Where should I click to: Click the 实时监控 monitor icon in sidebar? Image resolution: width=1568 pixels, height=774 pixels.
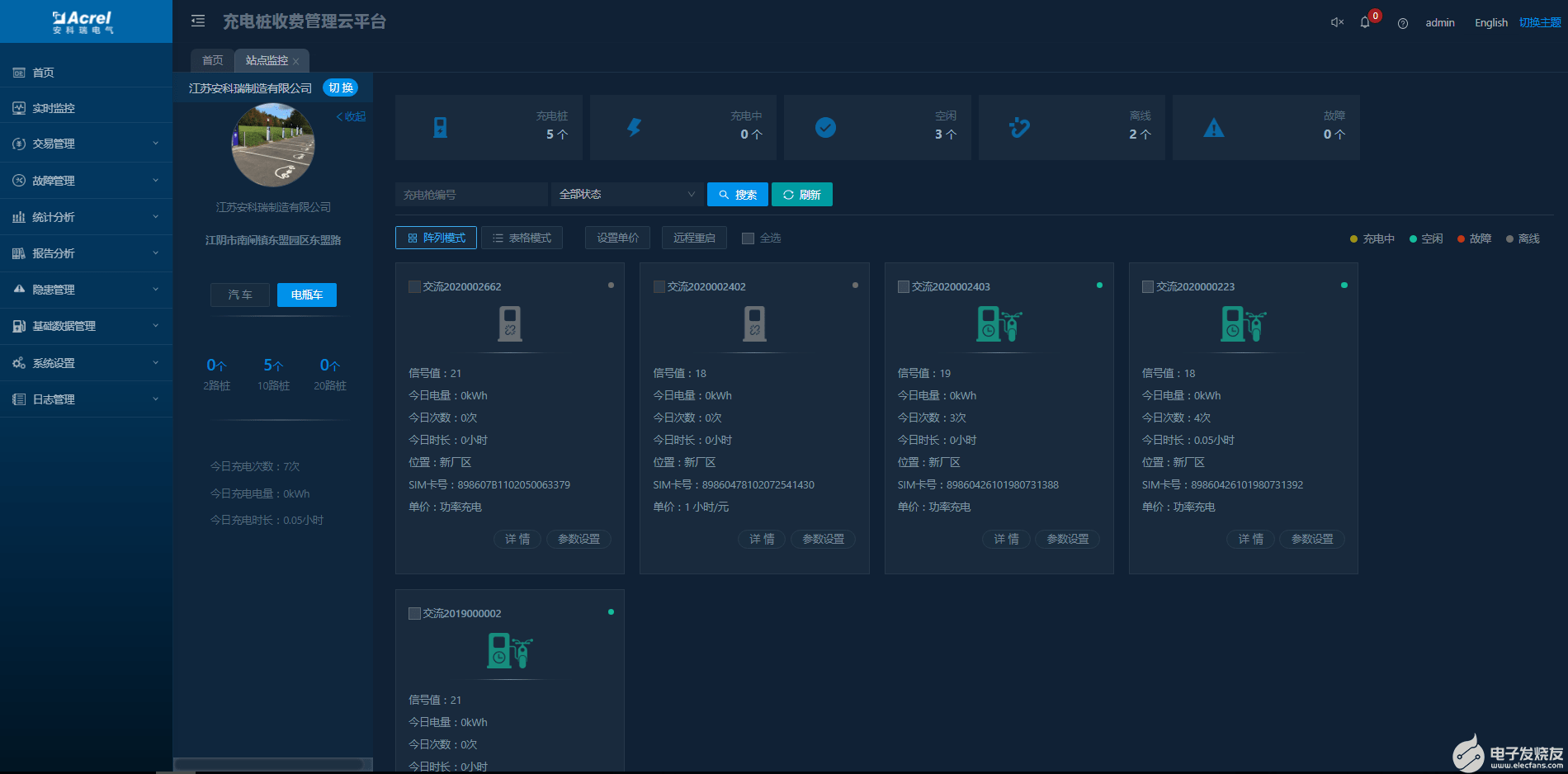(19, 108)
